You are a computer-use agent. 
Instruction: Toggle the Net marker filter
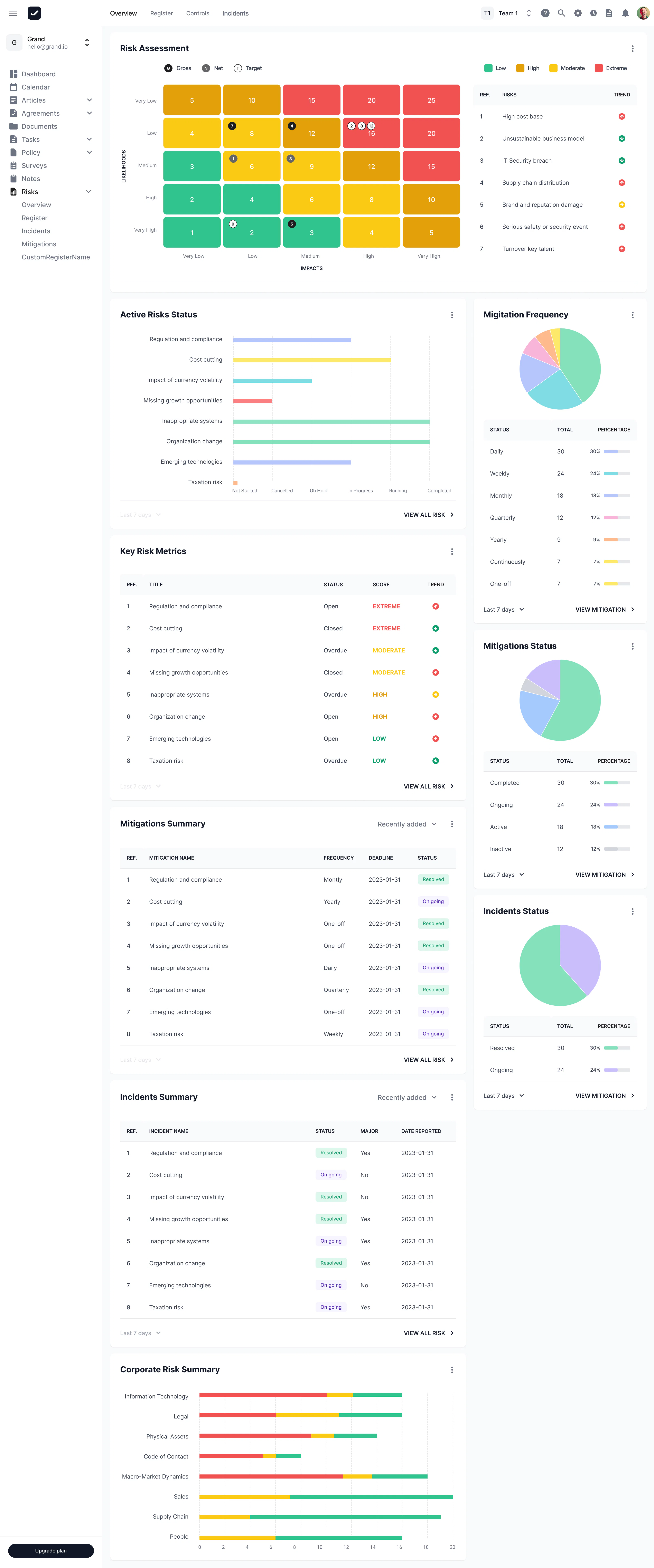[x=213, y=68]
